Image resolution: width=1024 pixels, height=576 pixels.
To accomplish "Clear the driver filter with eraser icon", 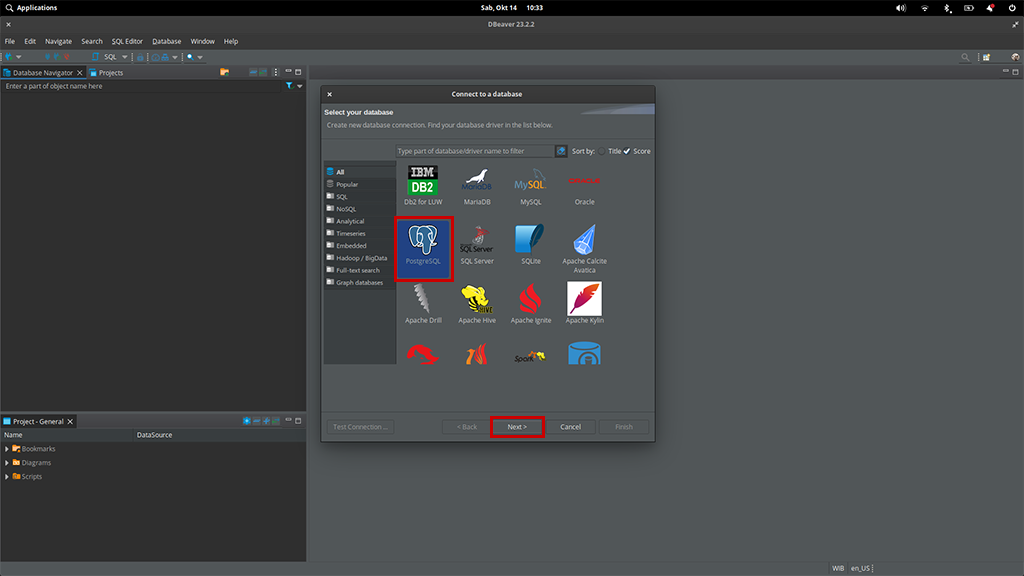I will tap(561, 151).
